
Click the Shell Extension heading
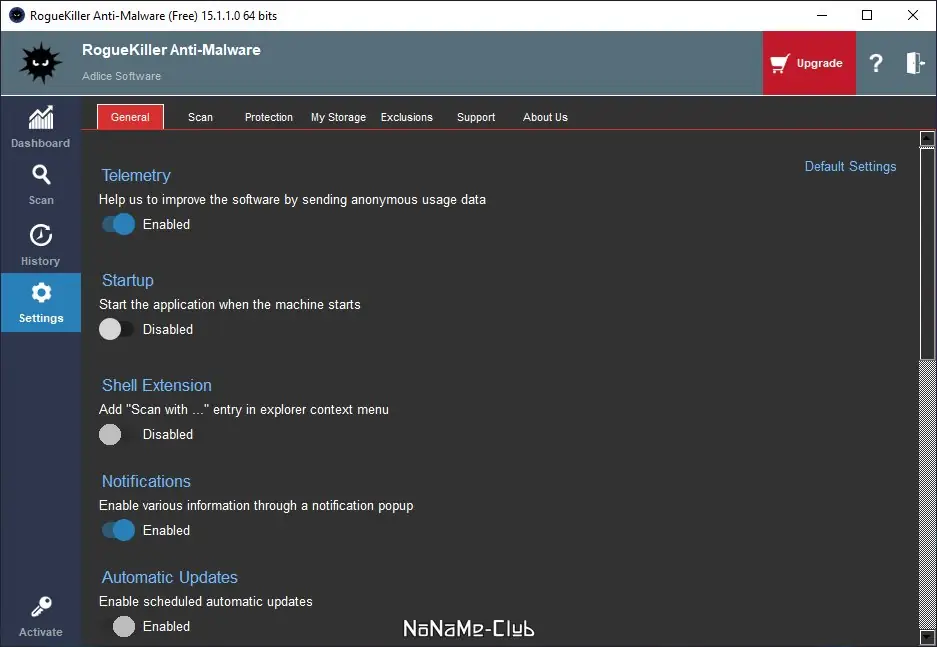point(157,385)
